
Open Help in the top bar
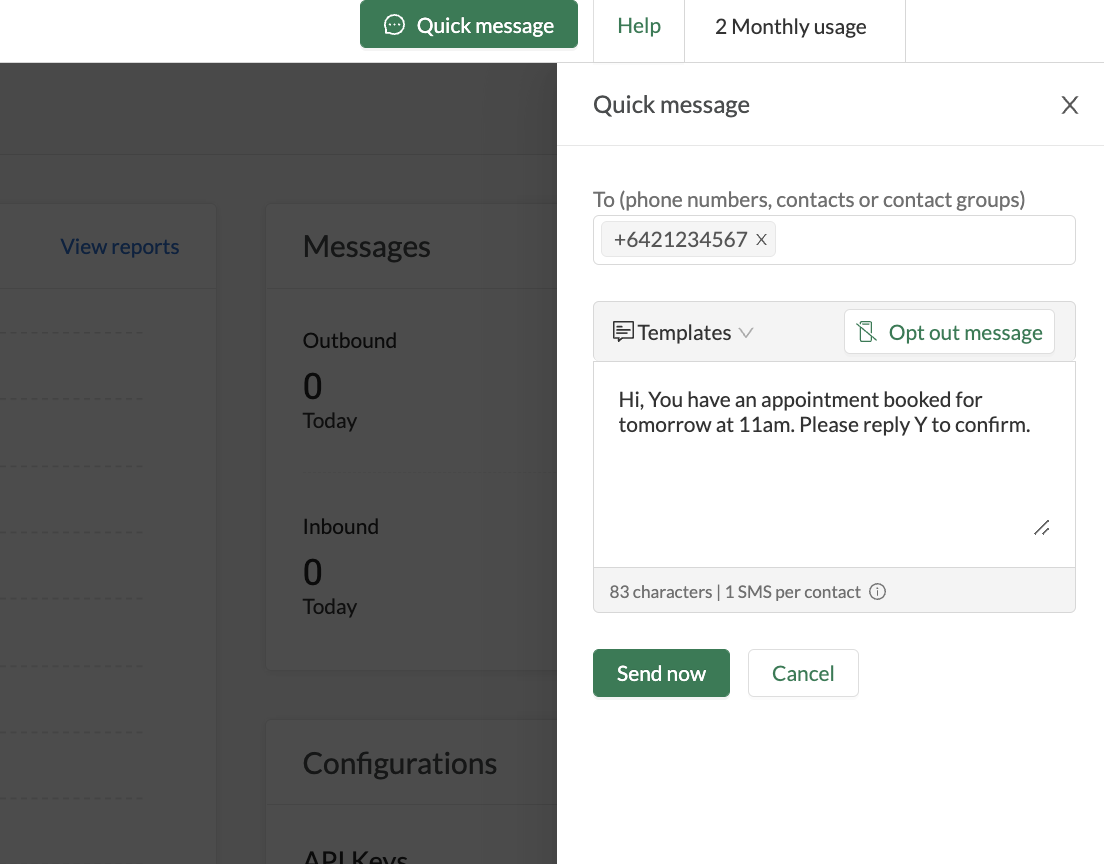638,26
